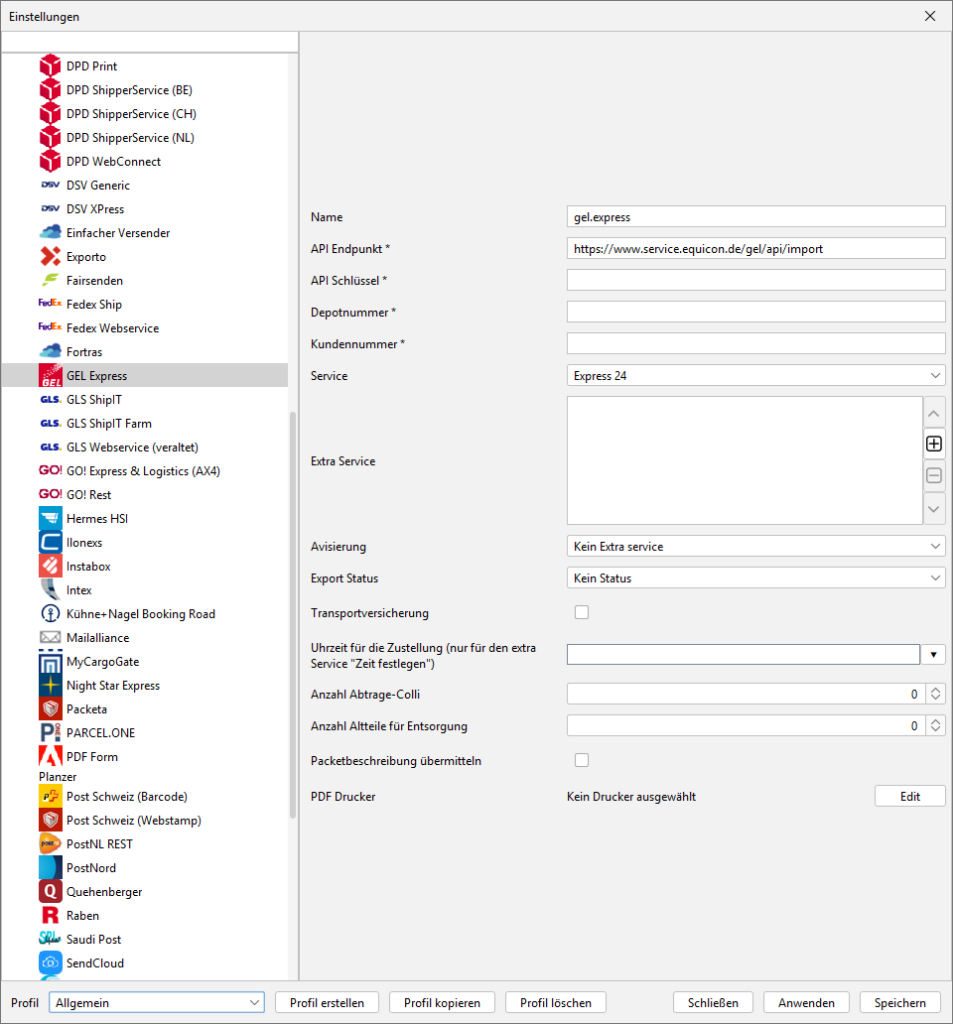This screenshot has height=1024, width=953.
Task: Select the PostNord icon in list
Action: 50,868
